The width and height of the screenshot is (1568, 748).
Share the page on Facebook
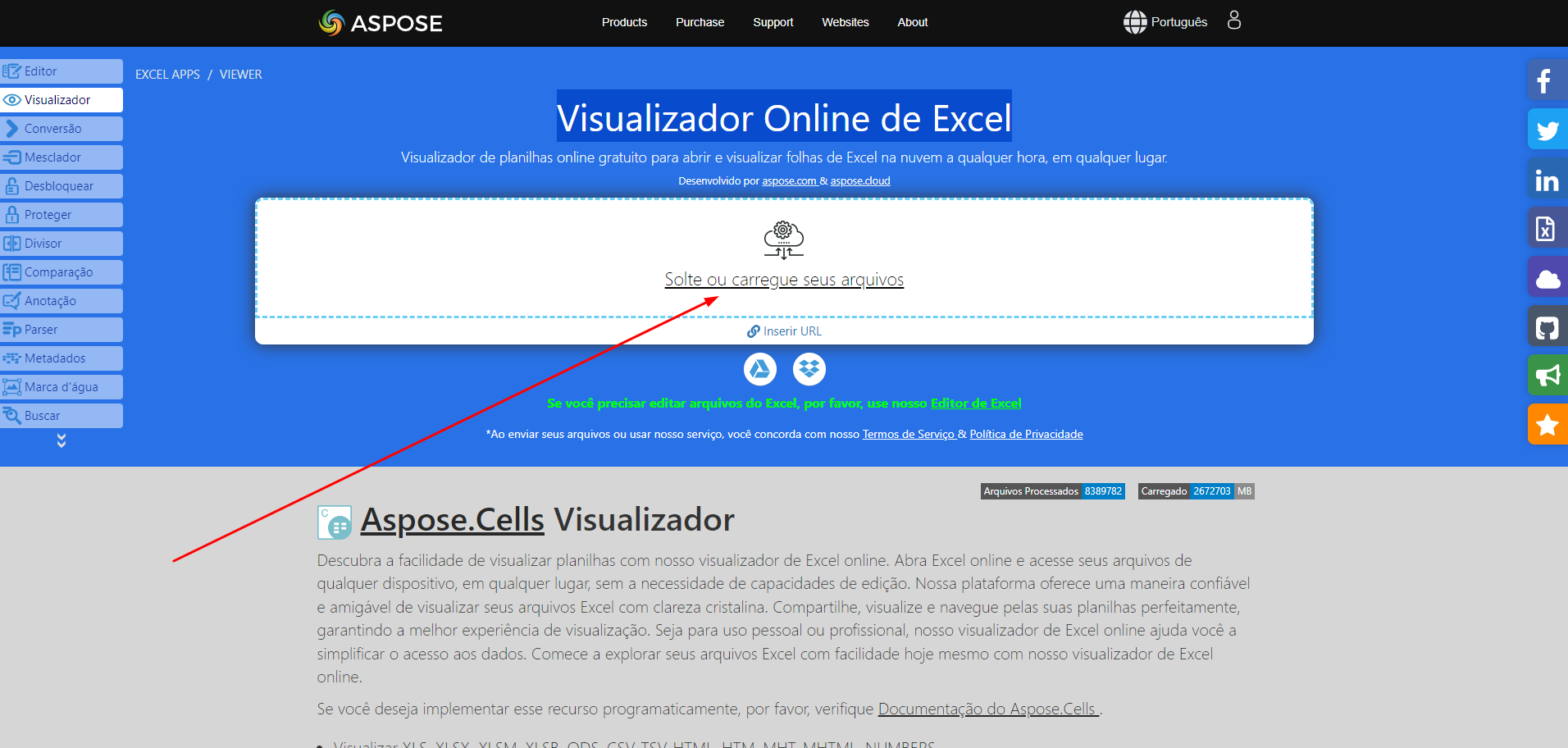pos(1548,80)
